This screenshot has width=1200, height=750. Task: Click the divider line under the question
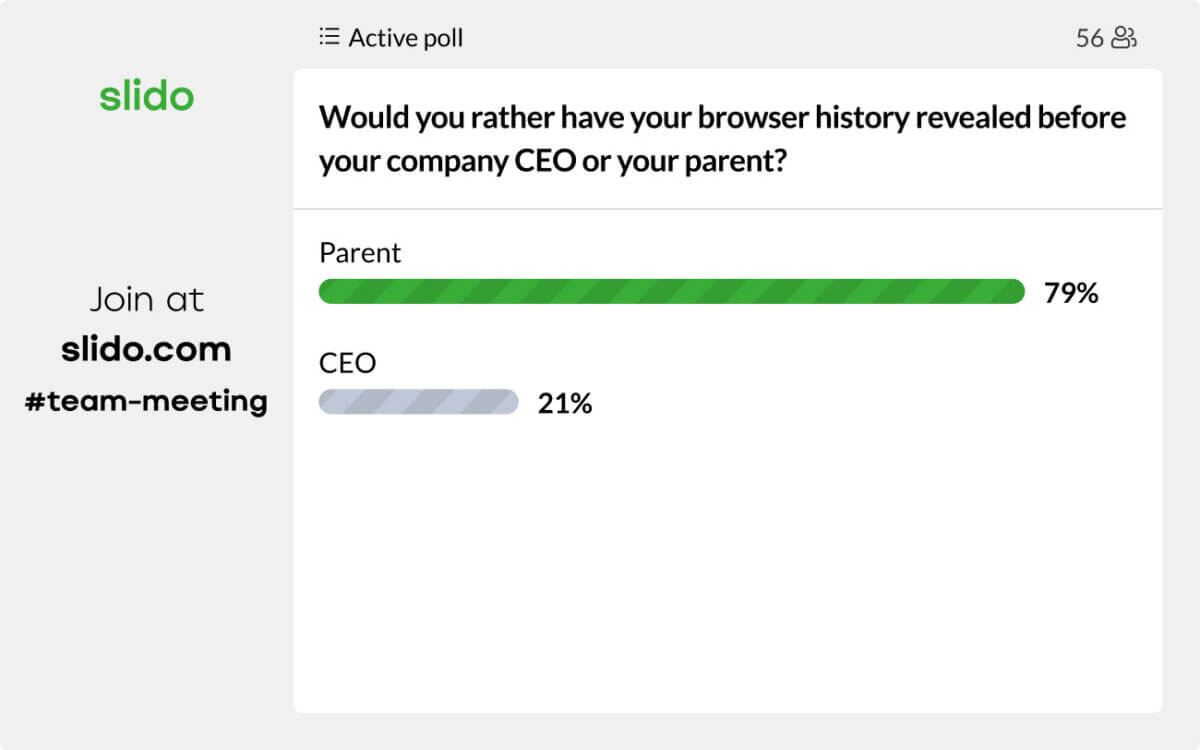tap(727, 209)
